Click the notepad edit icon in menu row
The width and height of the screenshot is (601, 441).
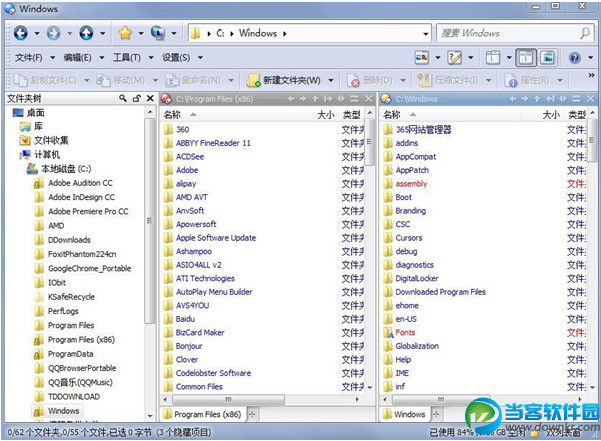coord(455,58)
